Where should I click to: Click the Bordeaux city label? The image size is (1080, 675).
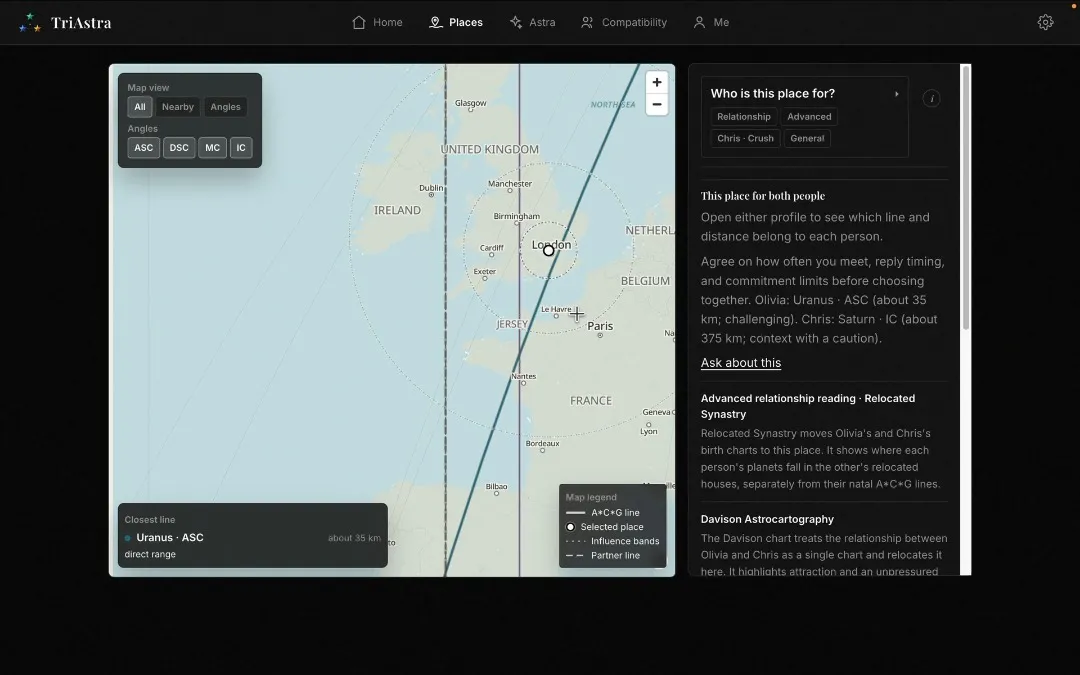(542, 443)
